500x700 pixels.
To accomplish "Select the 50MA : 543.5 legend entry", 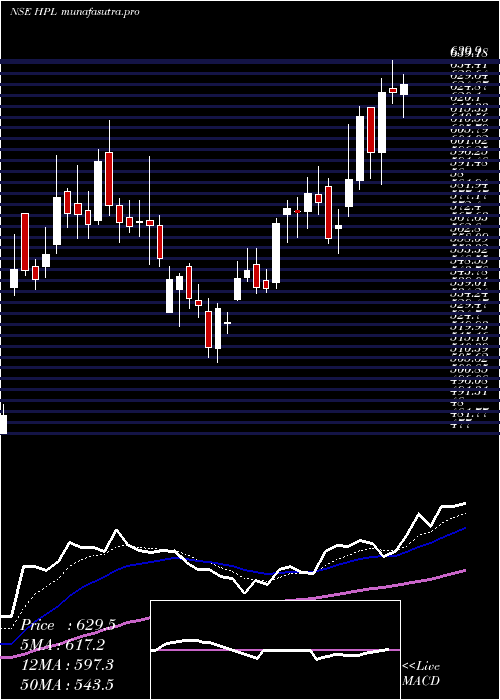I will 67,684.
